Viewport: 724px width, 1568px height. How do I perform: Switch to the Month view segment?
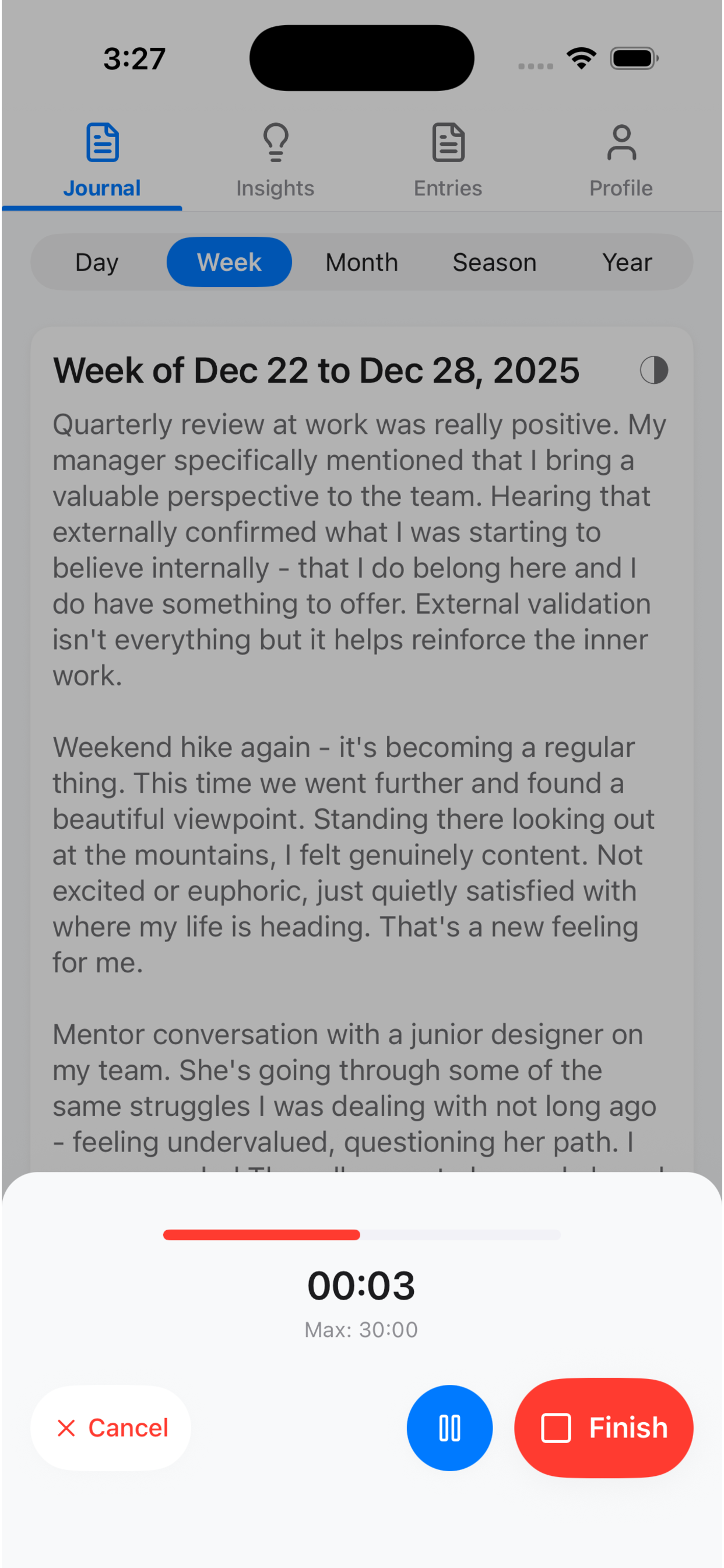point(361,262)
